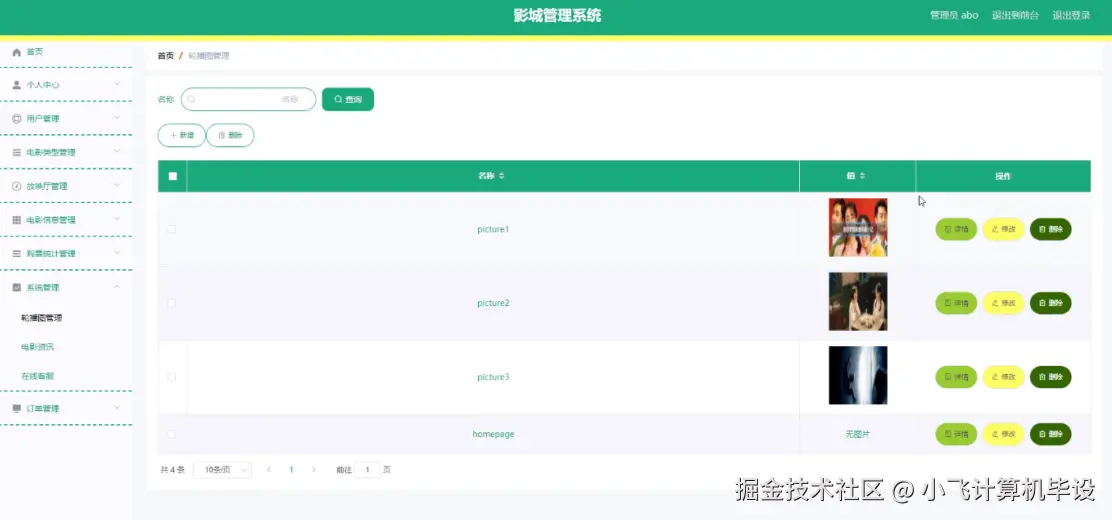Expand the 用户管理 menu chevron
Image resolution: width=1112 pixels, height=520 pixels.
coord(117,118)
